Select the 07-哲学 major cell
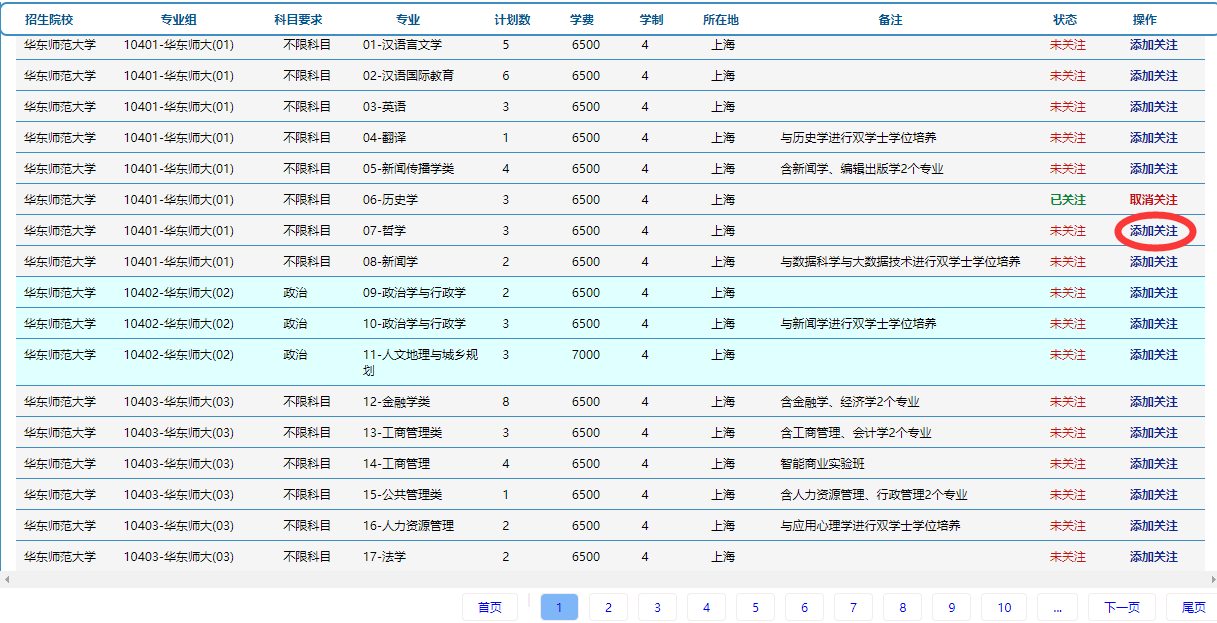 384,231
